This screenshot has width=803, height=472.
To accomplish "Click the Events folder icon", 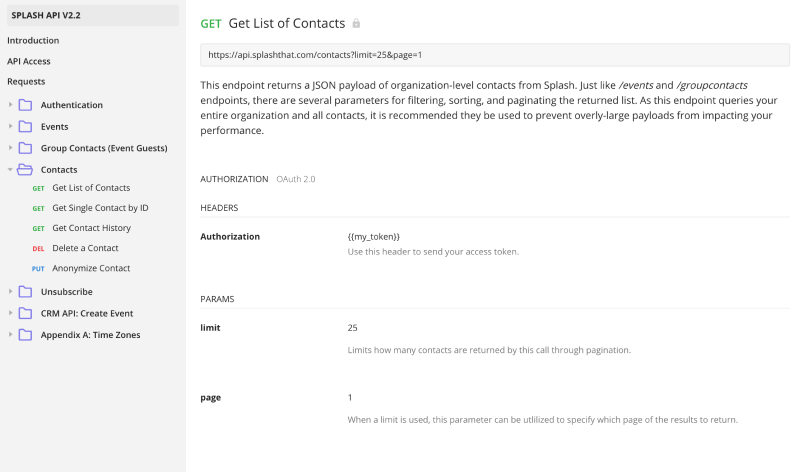I will [x=25, y=127].
